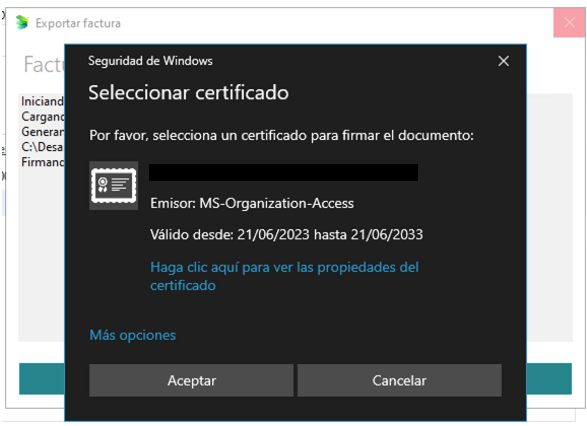Select the redacted certificate name

point(283,173)
